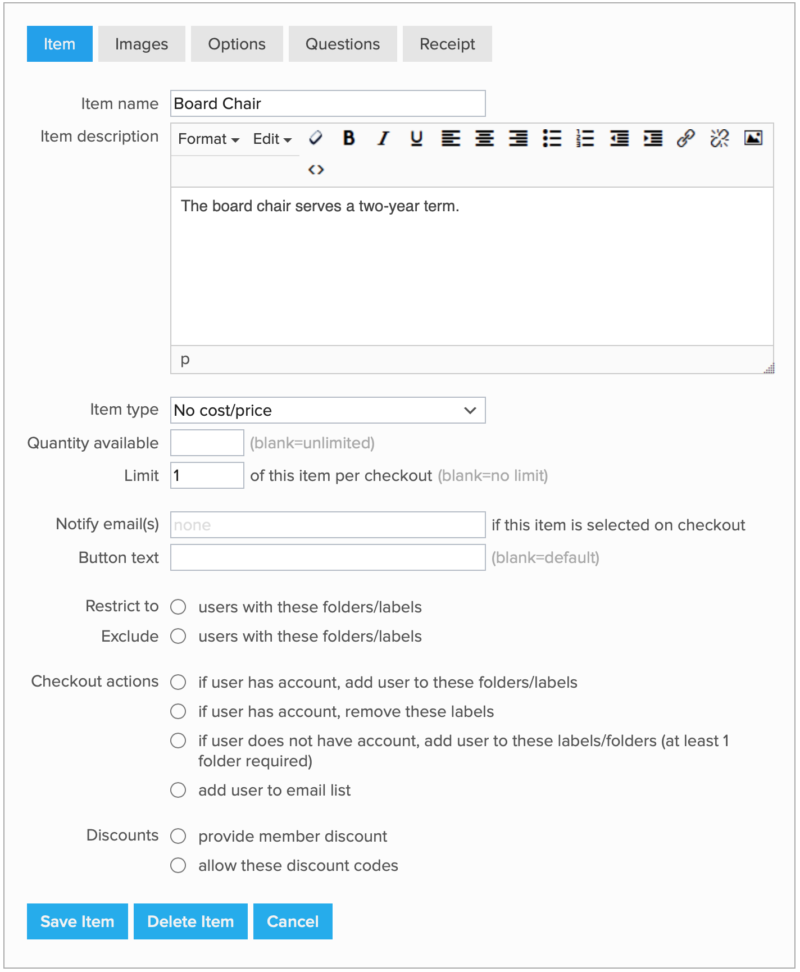Open the Receipt tab
The width and height of the screenshot is (800, 972).
447,44
